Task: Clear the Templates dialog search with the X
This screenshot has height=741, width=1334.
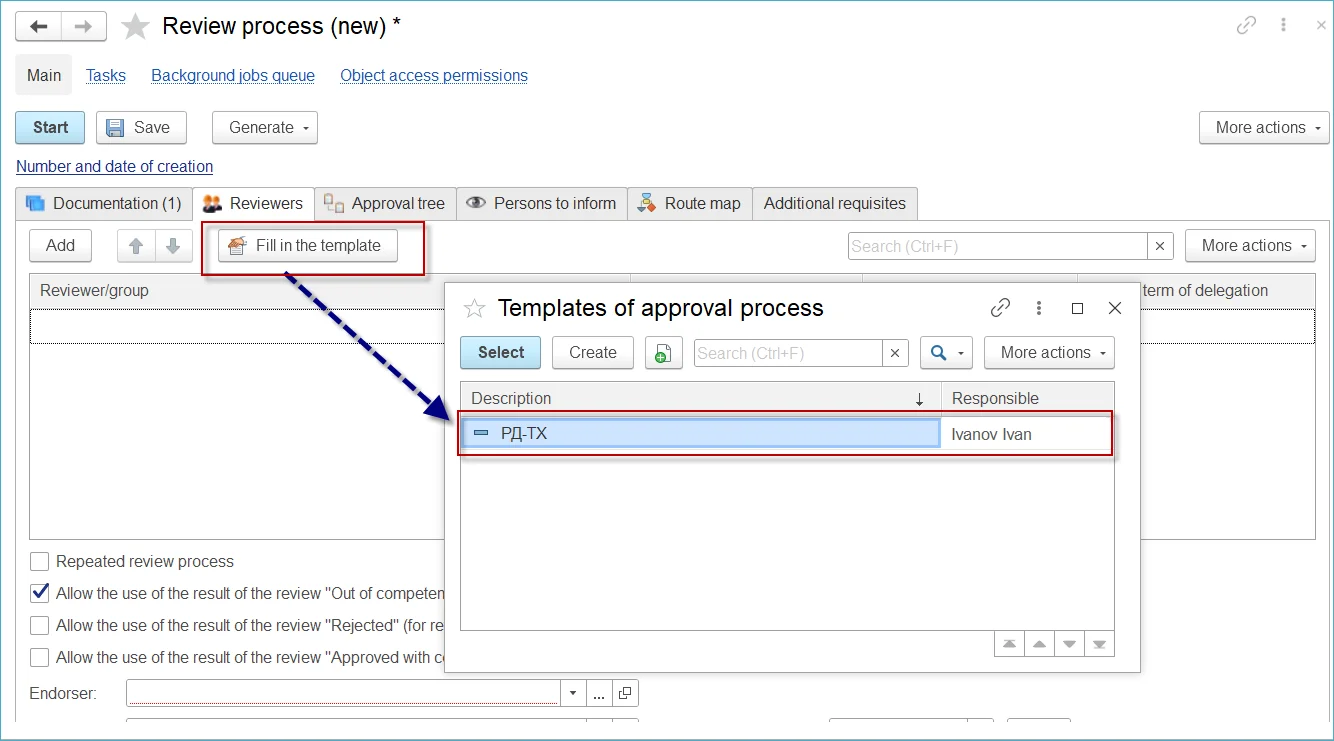Action: [895, 353]
